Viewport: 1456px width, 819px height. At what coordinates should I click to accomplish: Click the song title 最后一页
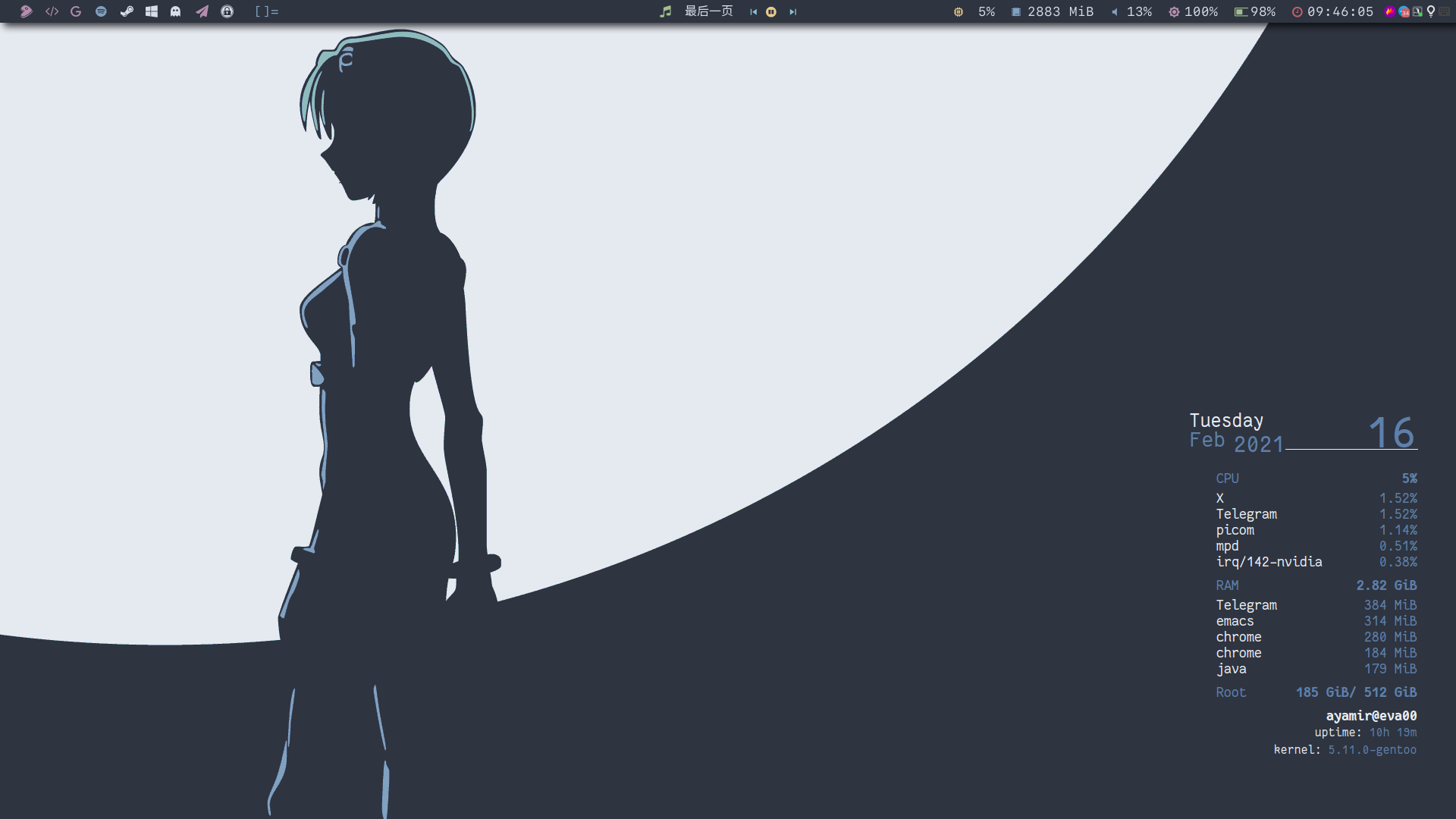708,11
